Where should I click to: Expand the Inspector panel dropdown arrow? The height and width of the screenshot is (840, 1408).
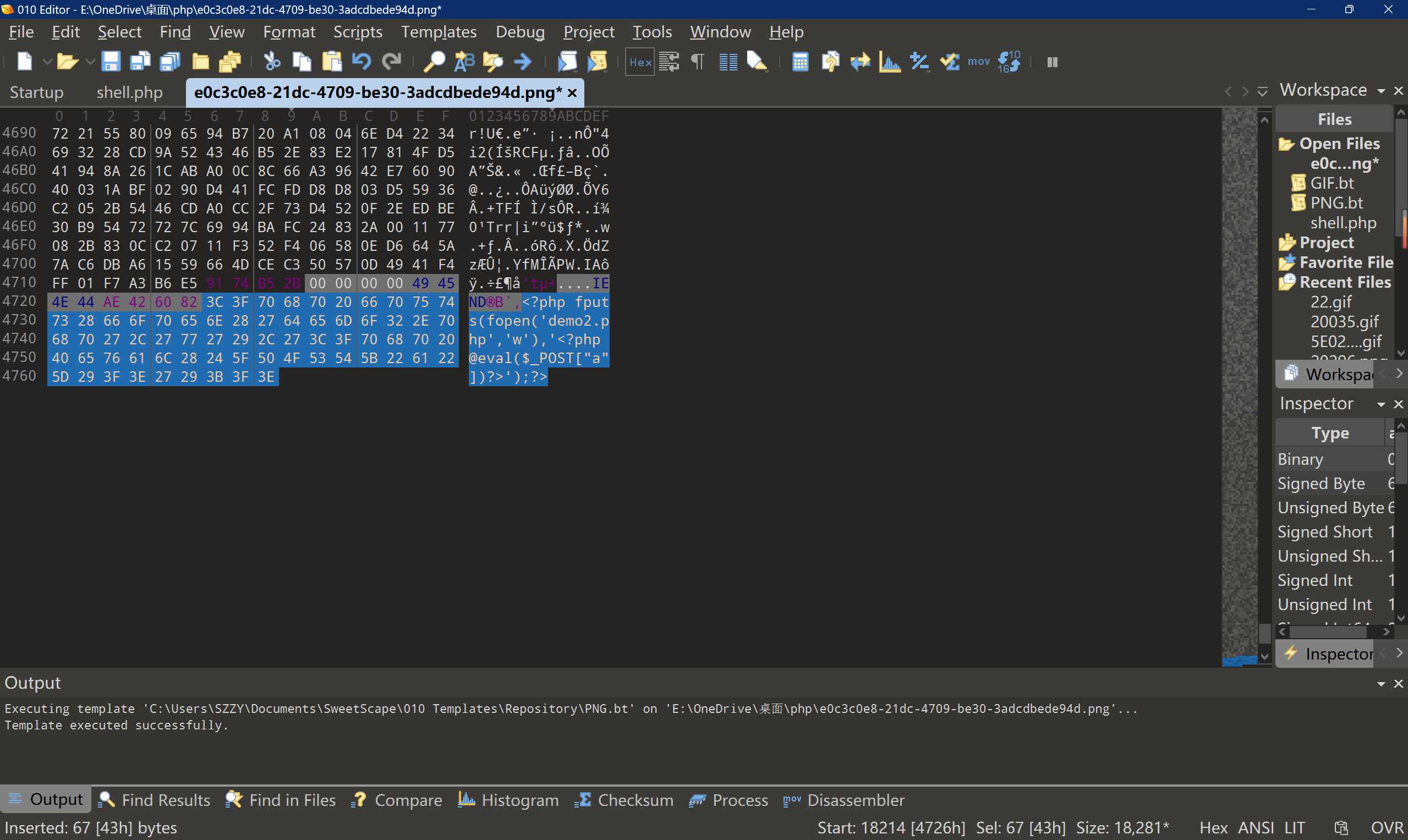coord(1381,404)
